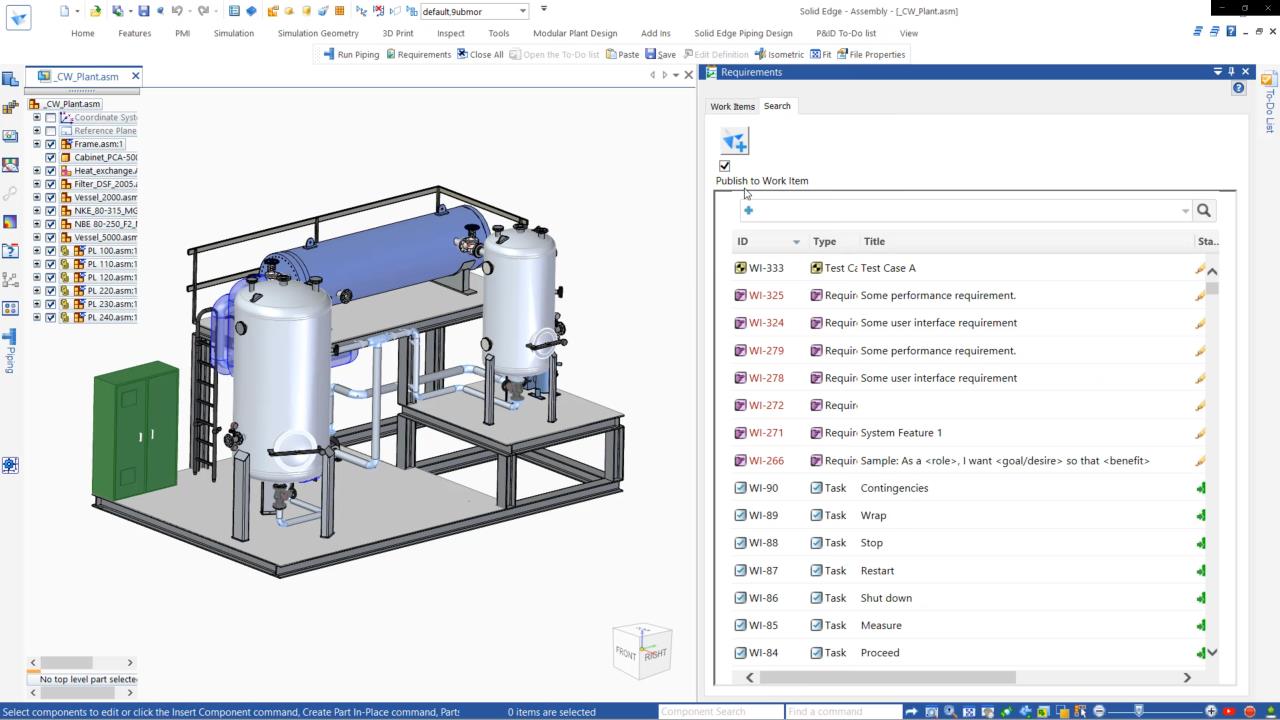
Task: Click the zoom slider in status bar
Action: tap(1139, 711)
